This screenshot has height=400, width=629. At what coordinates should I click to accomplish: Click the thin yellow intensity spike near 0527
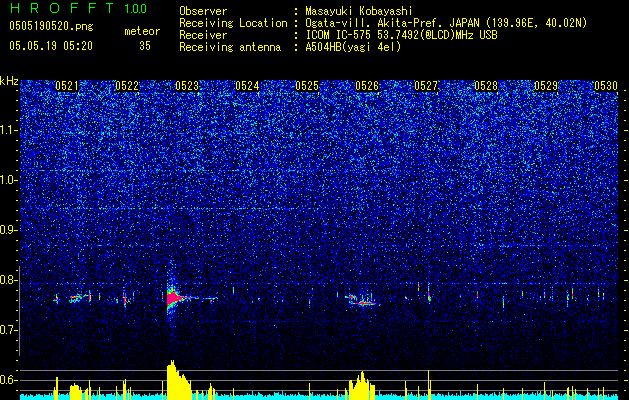(428, 384)
